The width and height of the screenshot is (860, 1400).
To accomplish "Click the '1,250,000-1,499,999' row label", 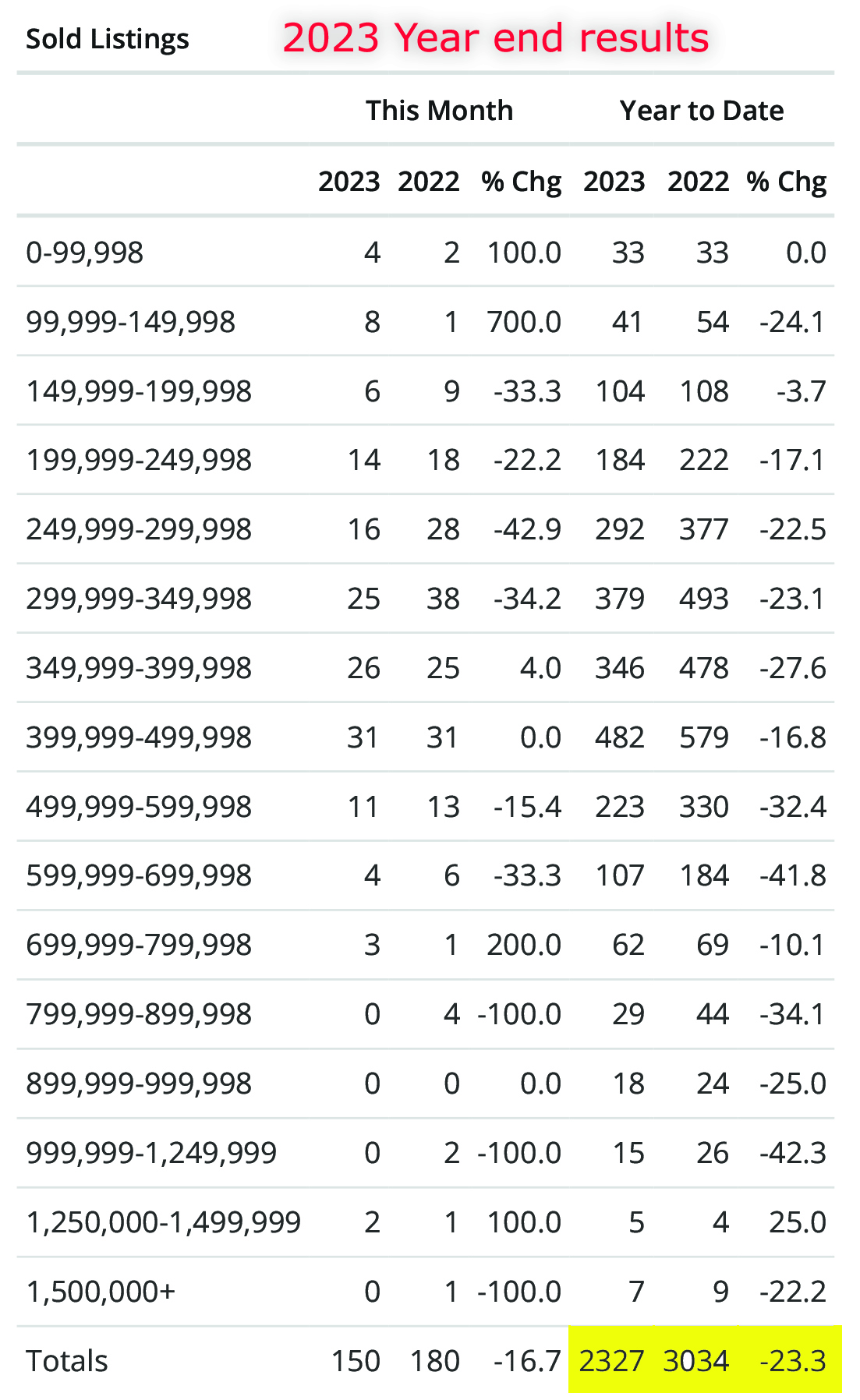I will (x=164, y=1222).
